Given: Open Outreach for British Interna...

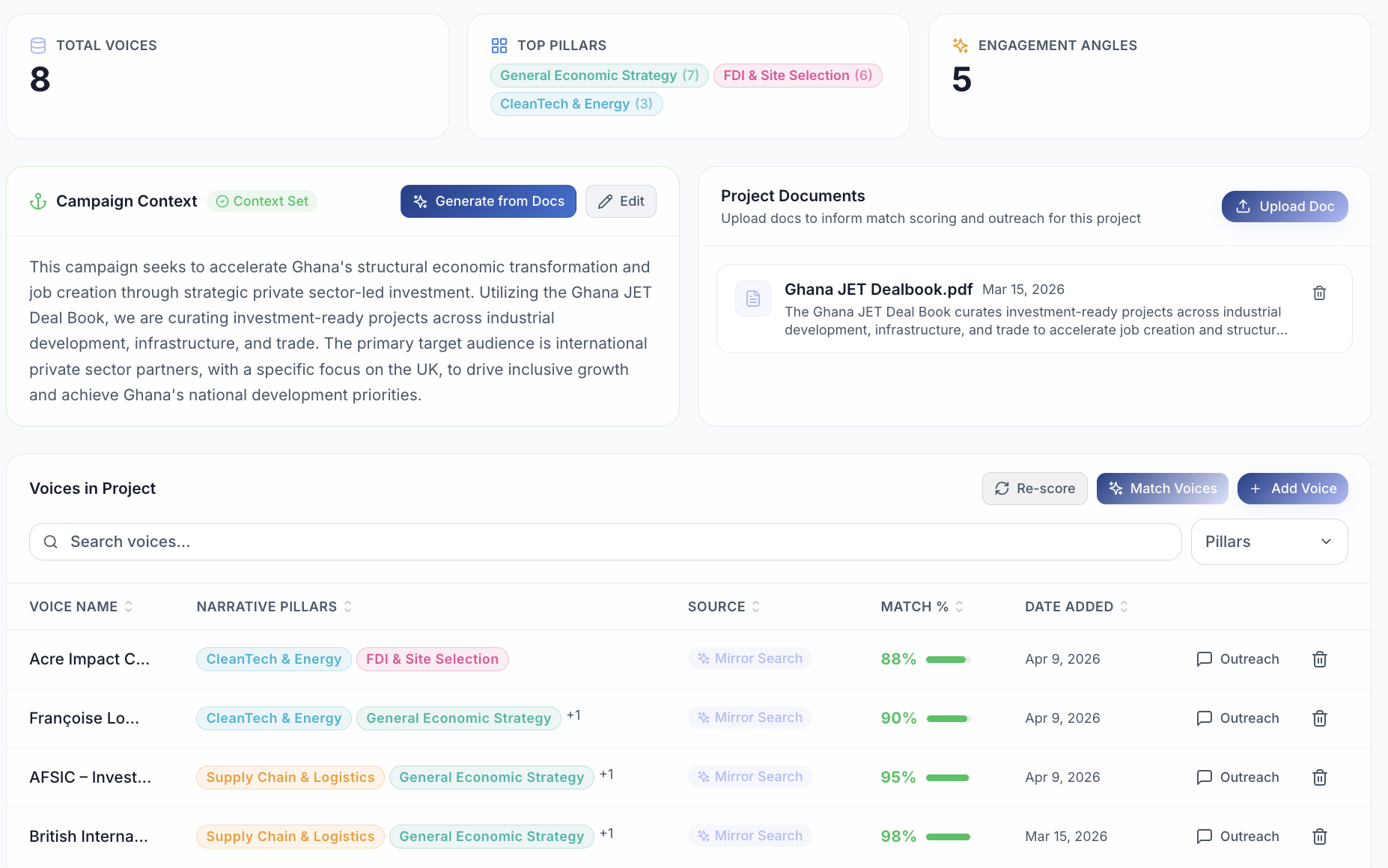Looking at the screenshot, I should pyautogui.click(x=1238, y=837).
